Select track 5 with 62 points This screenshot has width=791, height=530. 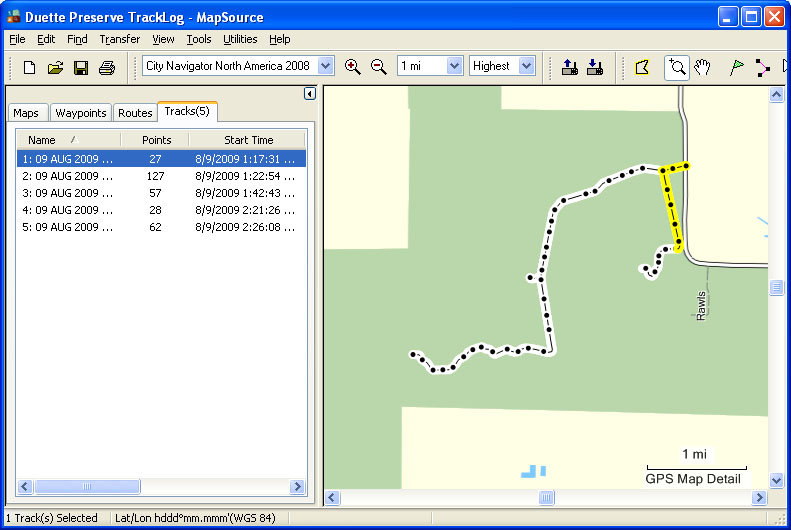(161, 227)
